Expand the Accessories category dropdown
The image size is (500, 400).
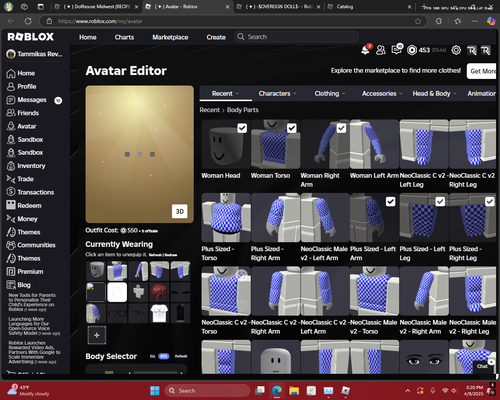coord(382,94)
